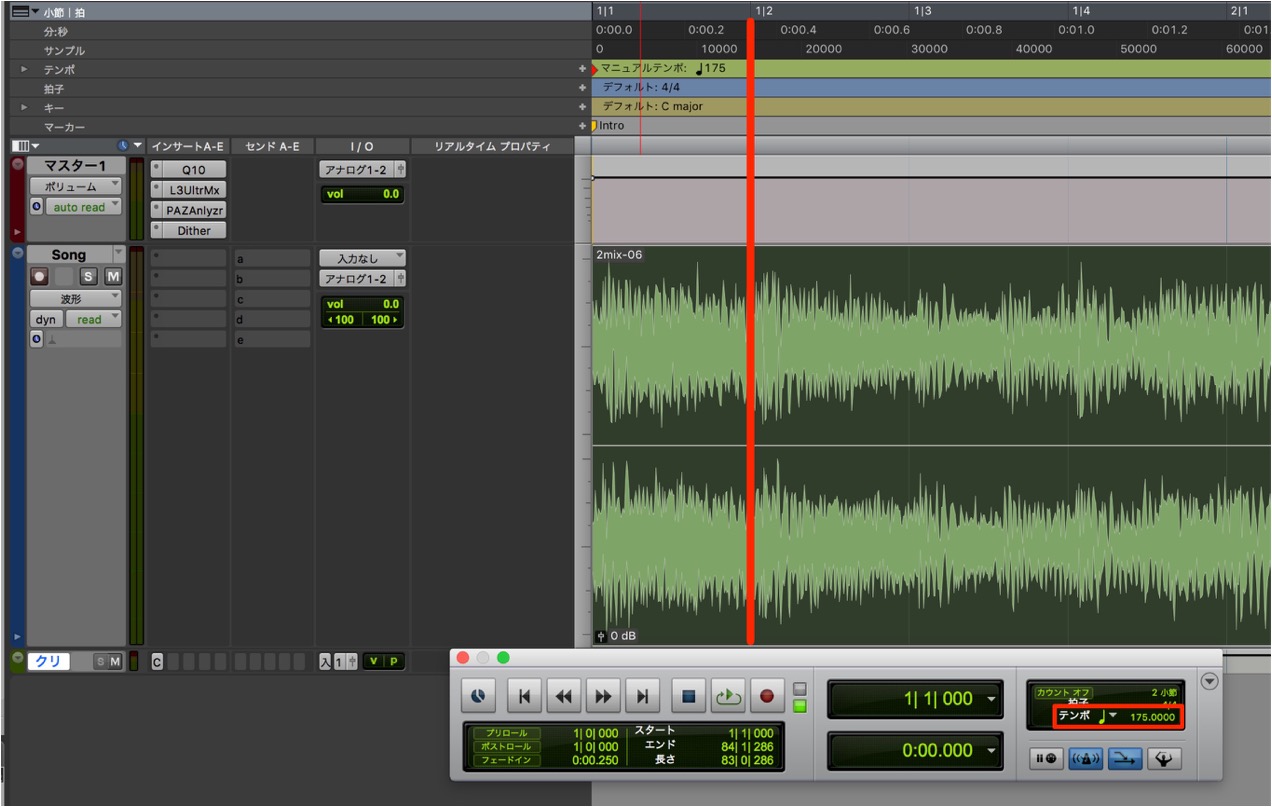Open the main counter format dropdown
The height and width of the screenshot is (807, 1272).
pos(990,699)
